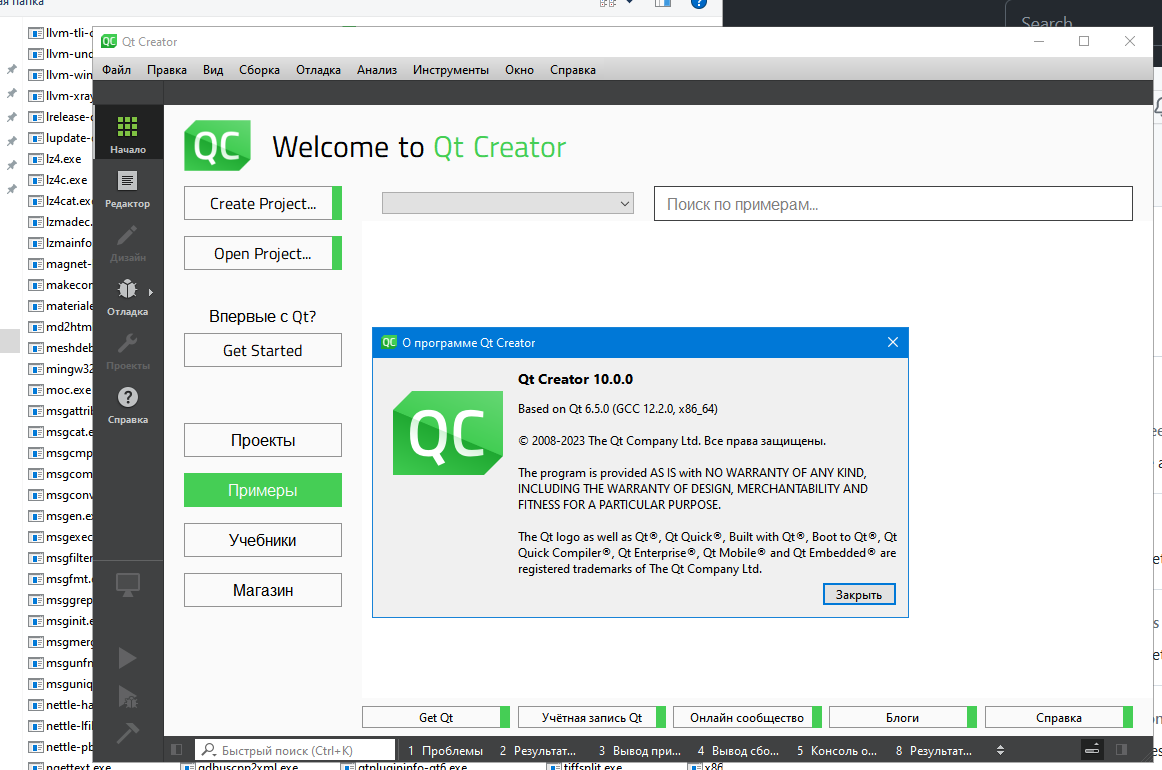The image size is (1162, 770).
Task: Open the Отладка menu in menu bar
Action: [319, 70]
